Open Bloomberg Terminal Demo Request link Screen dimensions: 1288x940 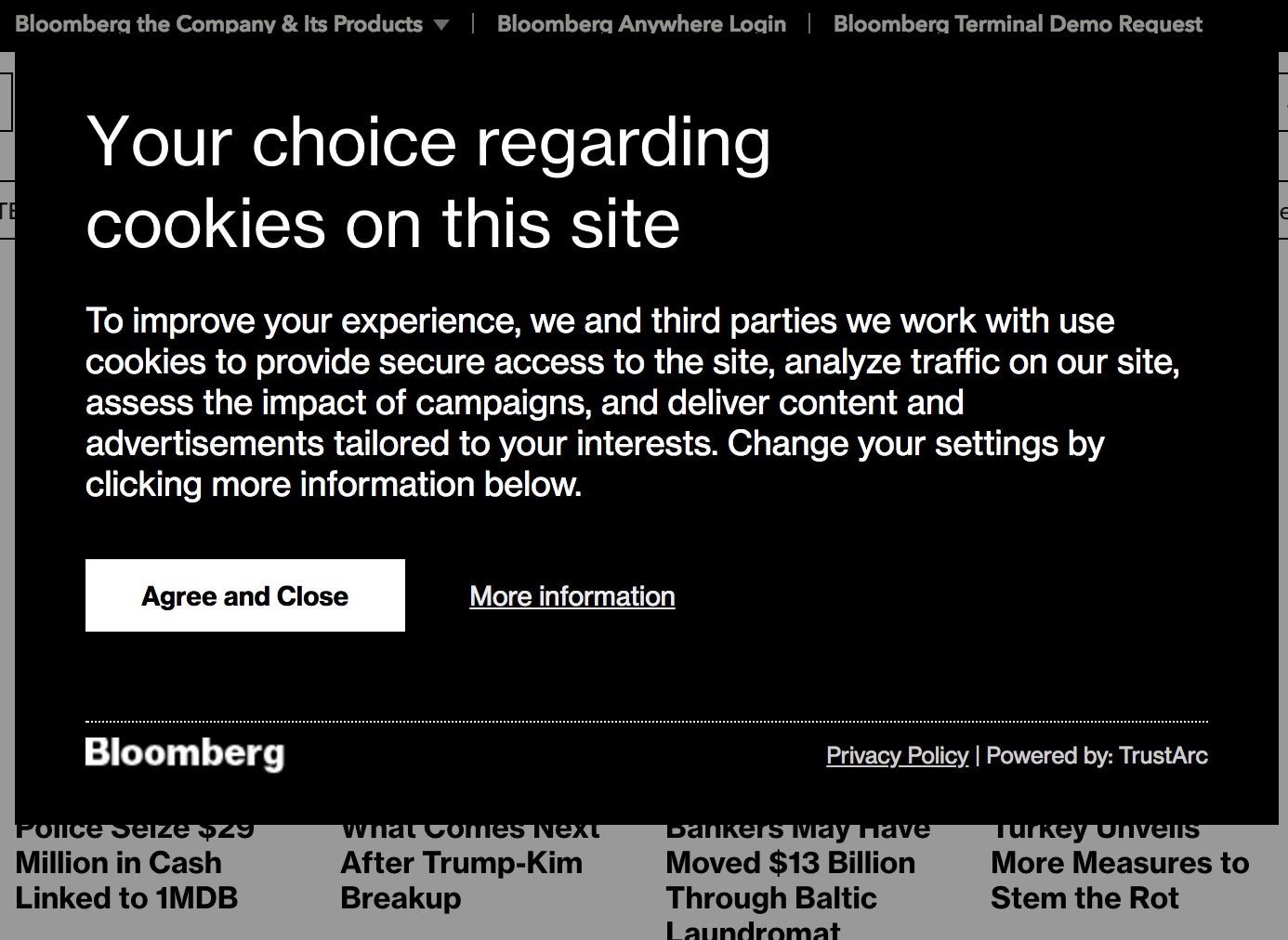1018,24
